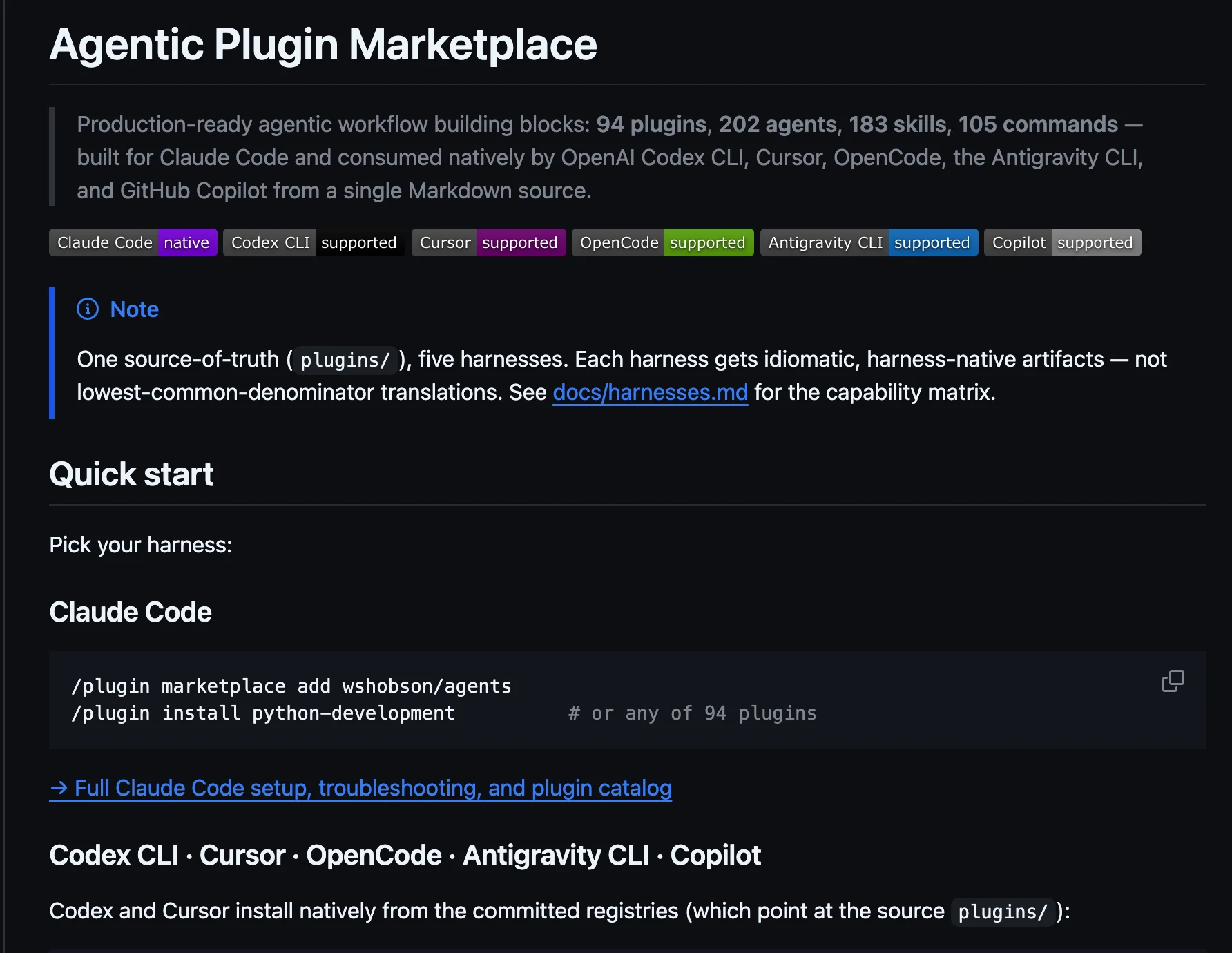Click the '183 skills' bold text
Screen dimensions: 1232x953
click(898, 124)
